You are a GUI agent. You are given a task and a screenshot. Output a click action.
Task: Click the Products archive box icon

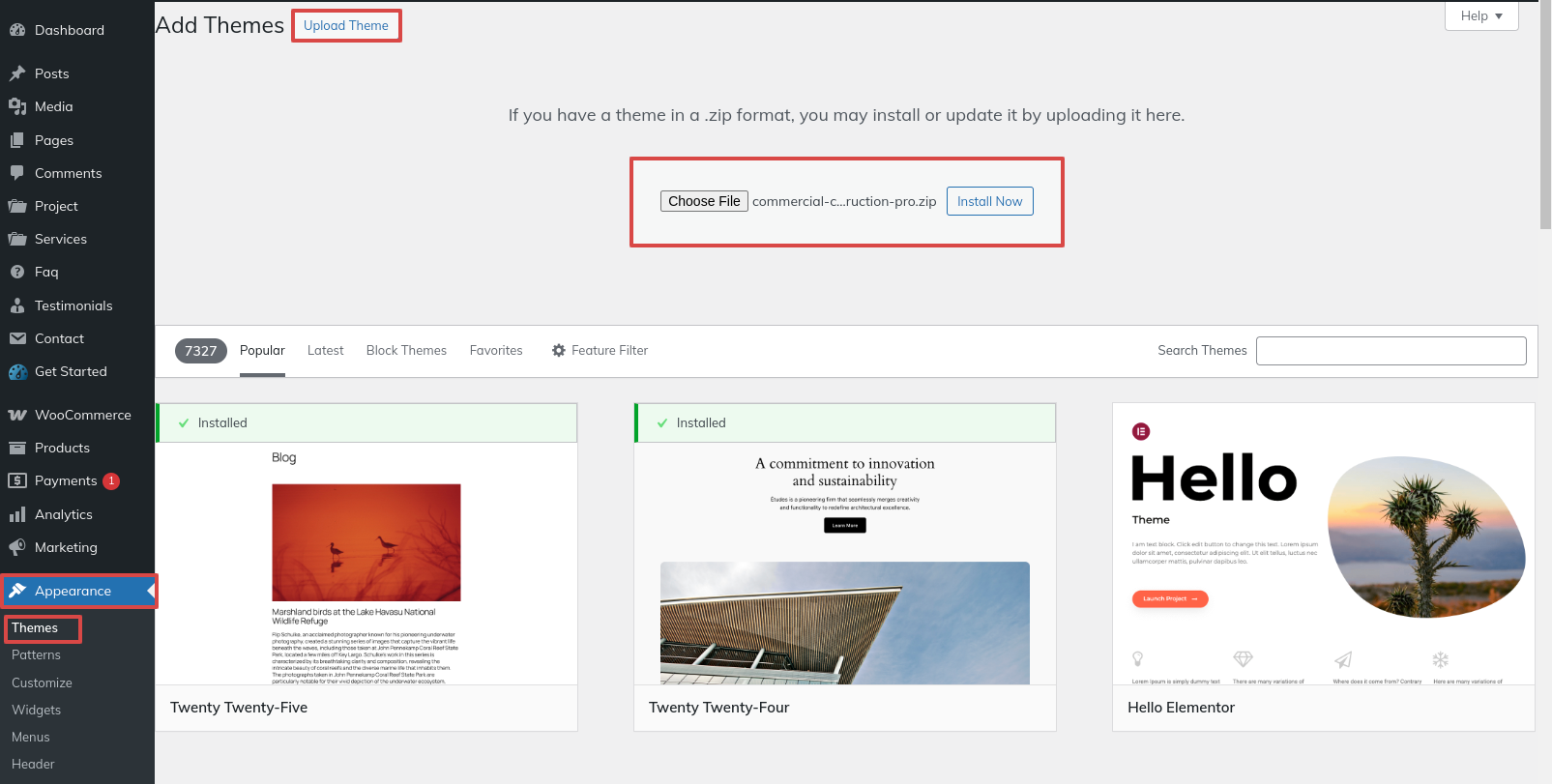[x=17, y=448]
